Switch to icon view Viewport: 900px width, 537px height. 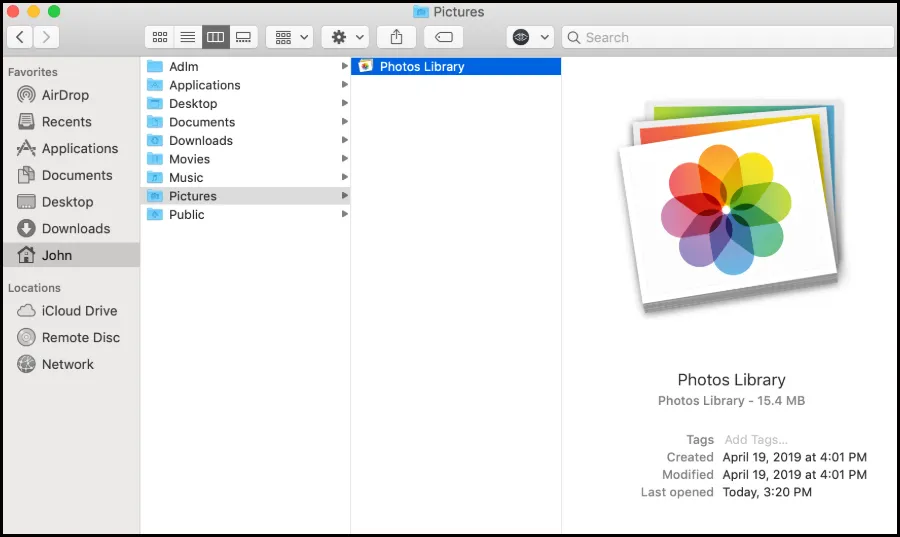pyautogui.click(x=160, y=37)
